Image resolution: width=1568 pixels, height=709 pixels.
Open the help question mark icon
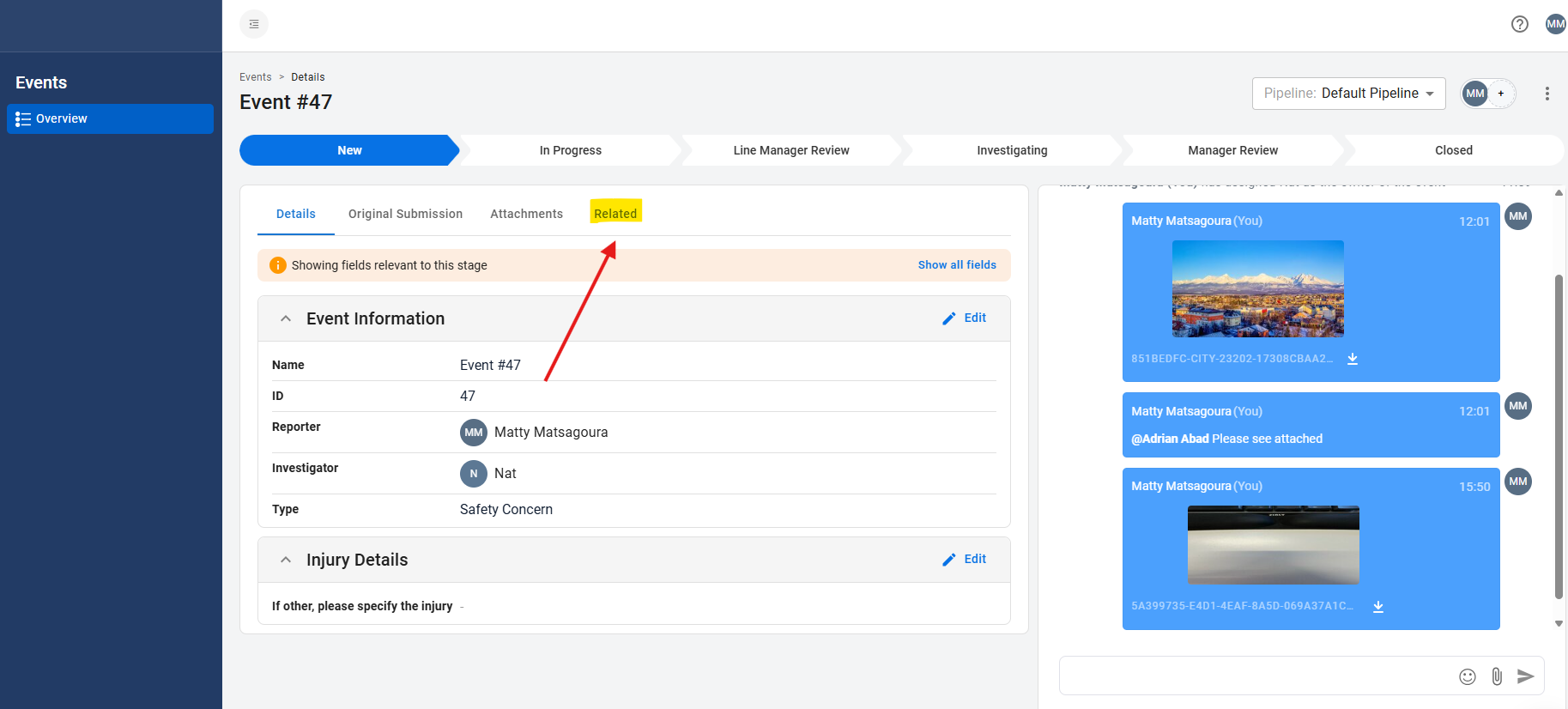pyautogui.click(x=1519, y=24)
